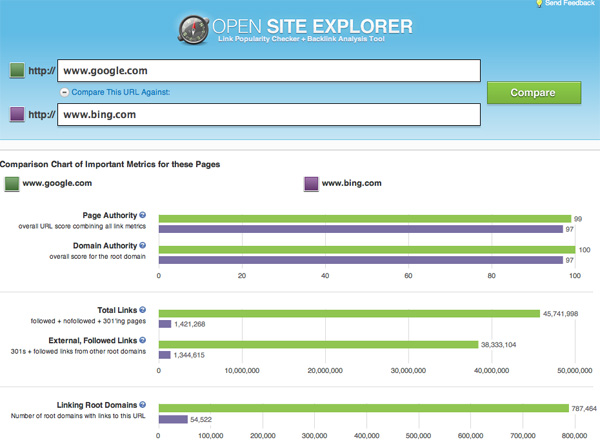
Task: Click the green legend swatch for www.google.com
Action: (x=12, y=184)
